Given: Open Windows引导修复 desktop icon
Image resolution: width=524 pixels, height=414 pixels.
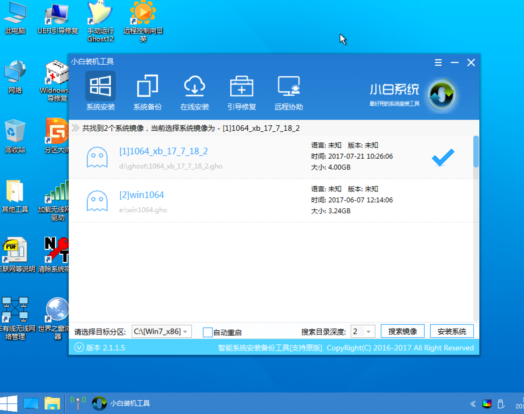Looking at the screenshot, I should click(55, 81).
